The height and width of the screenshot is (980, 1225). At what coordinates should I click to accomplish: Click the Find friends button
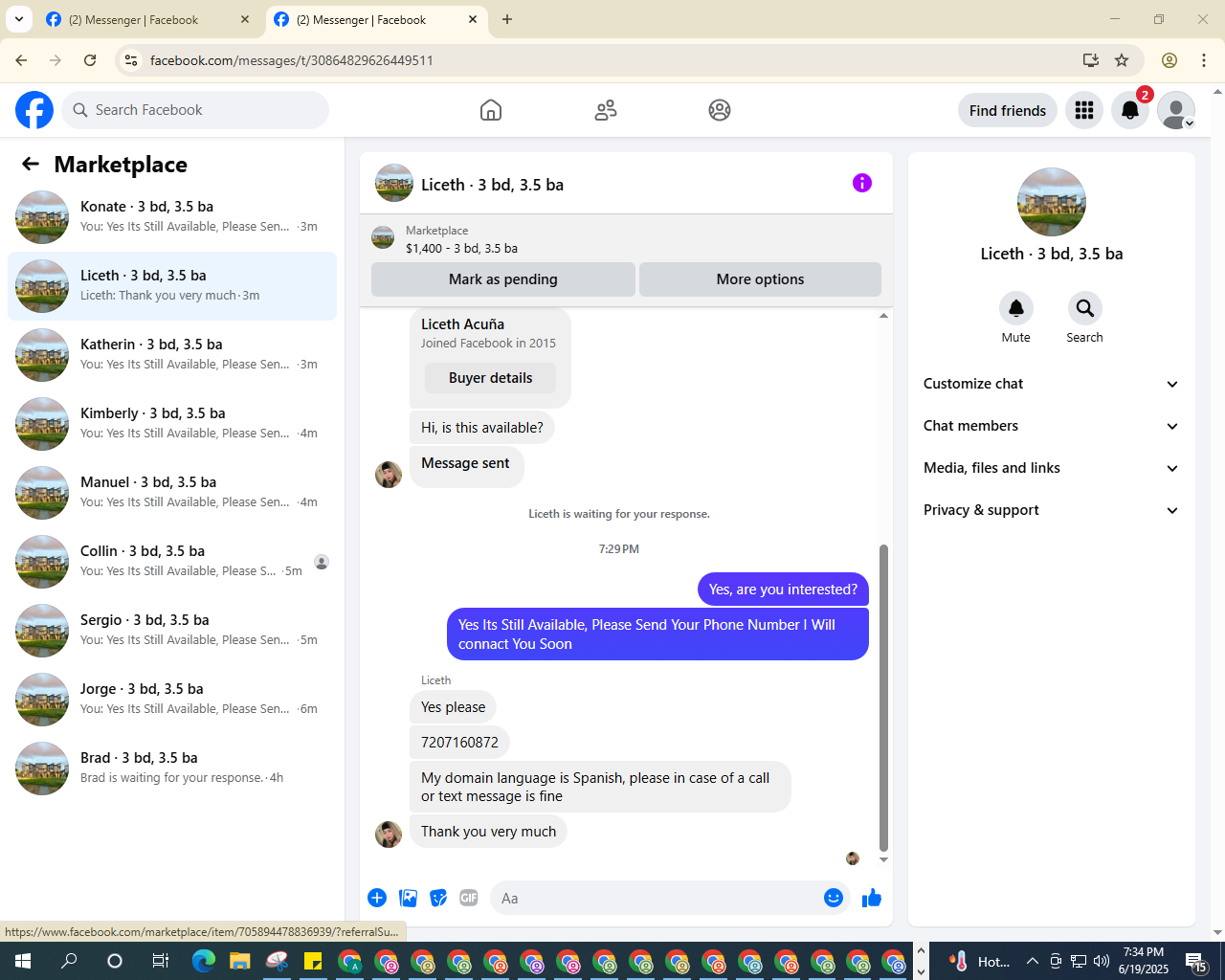[x=1008, y=110]
